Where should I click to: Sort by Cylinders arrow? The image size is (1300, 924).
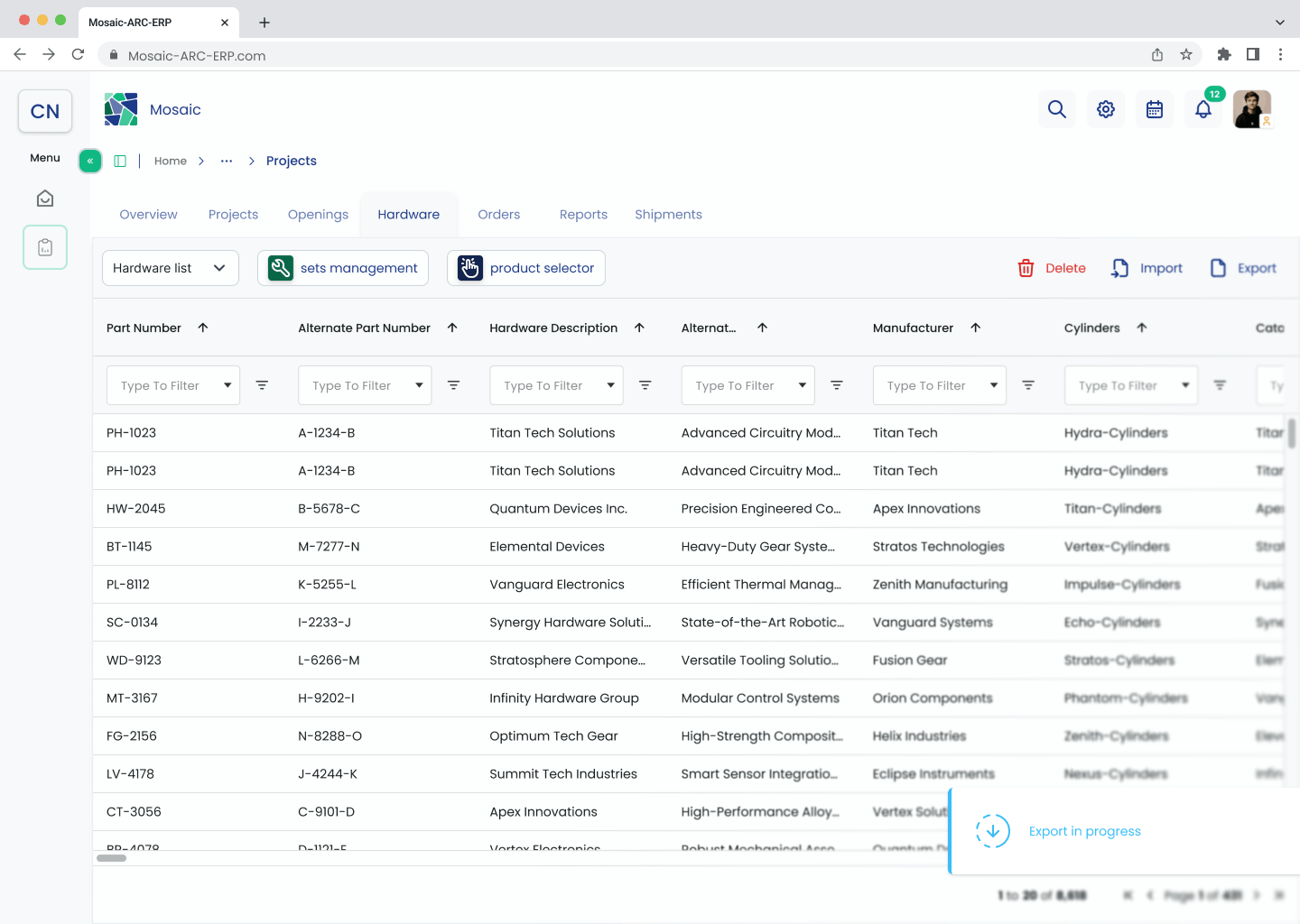point(1142,328)
